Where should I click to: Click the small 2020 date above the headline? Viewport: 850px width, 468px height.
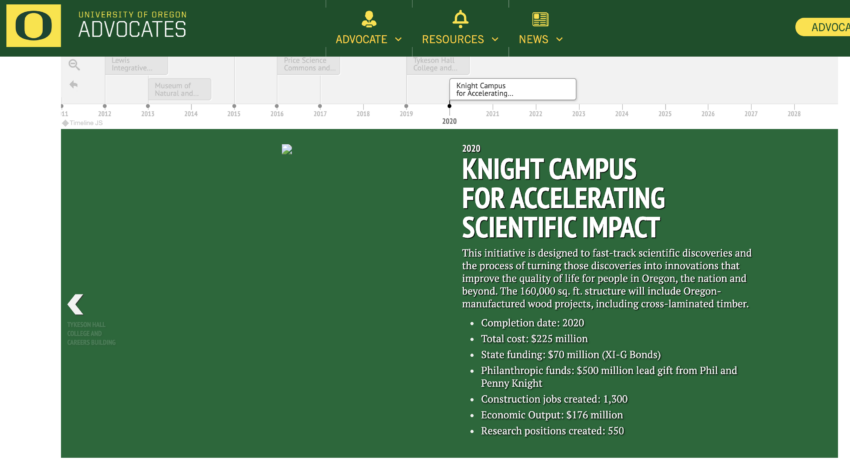tap(471, 149)
